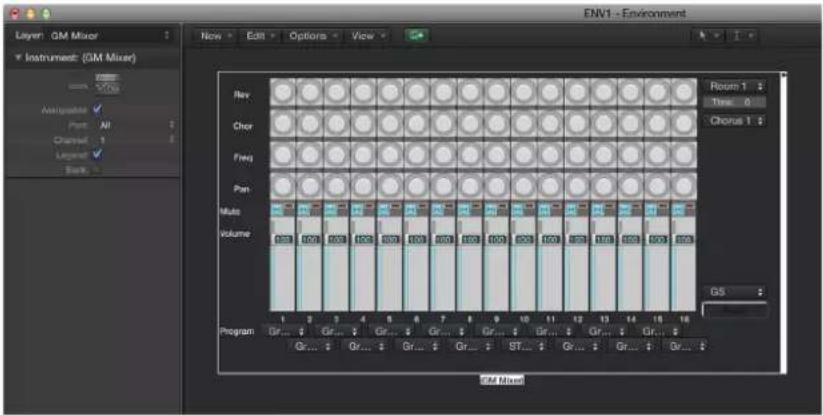Click the volume fader of channel 1
The image size is (823, 415).
coord(283,264)
